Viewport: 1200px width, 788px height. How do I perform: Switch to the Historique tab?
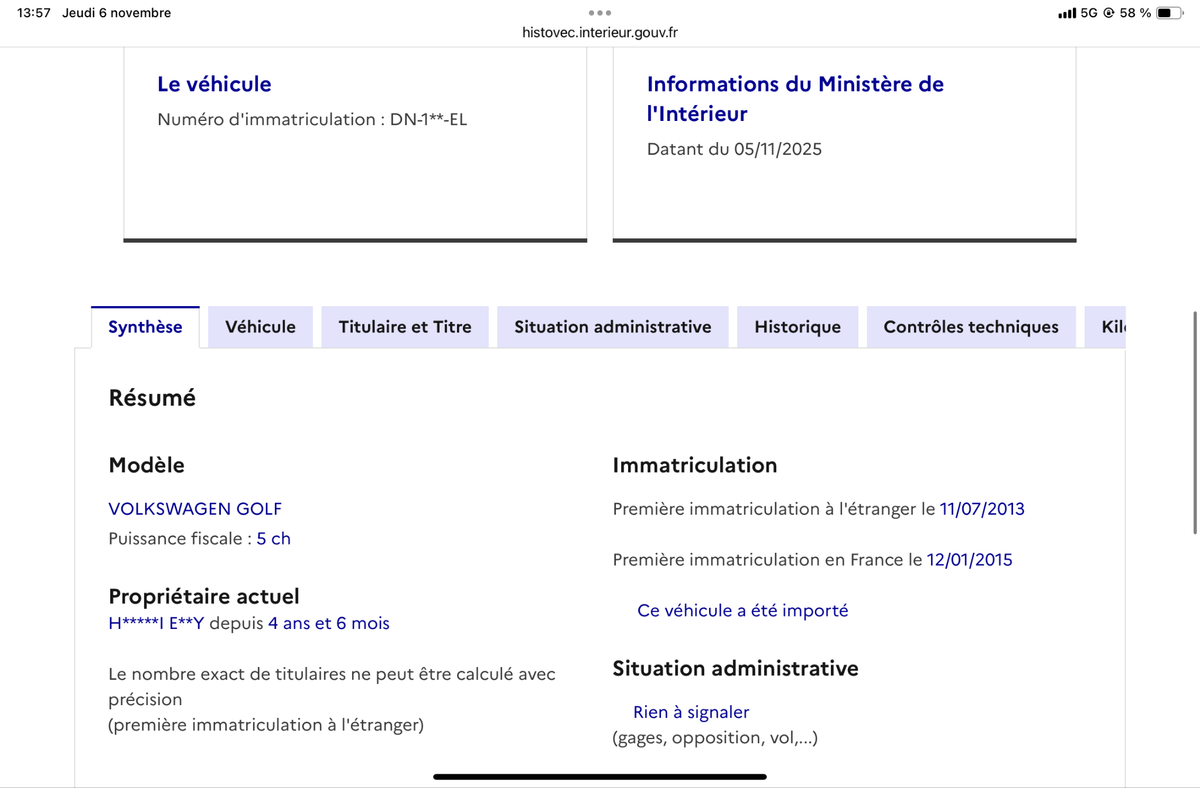click(798, 327)
